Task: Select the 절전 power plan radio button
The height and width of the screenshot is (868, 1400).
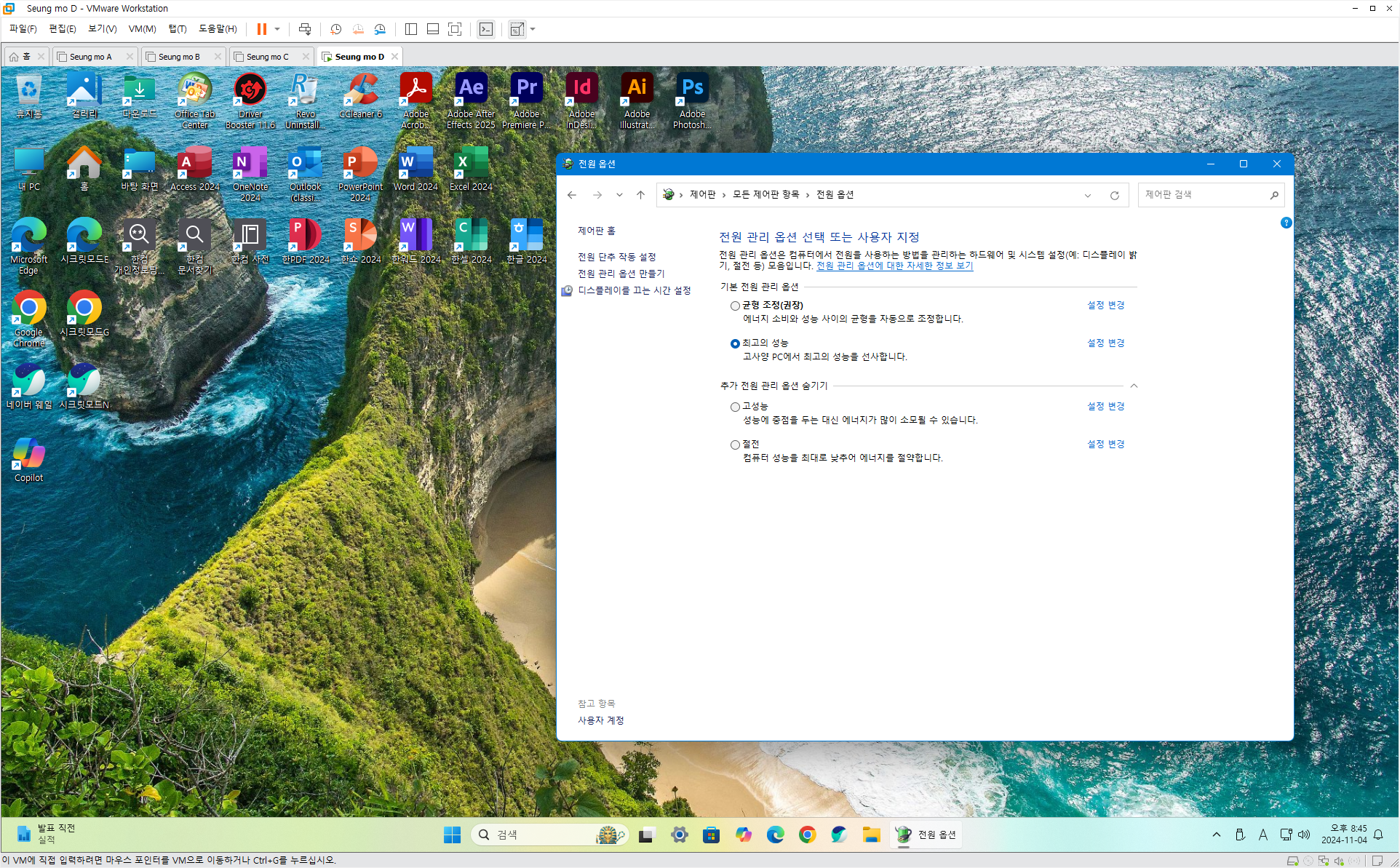Action: [735, 445]
